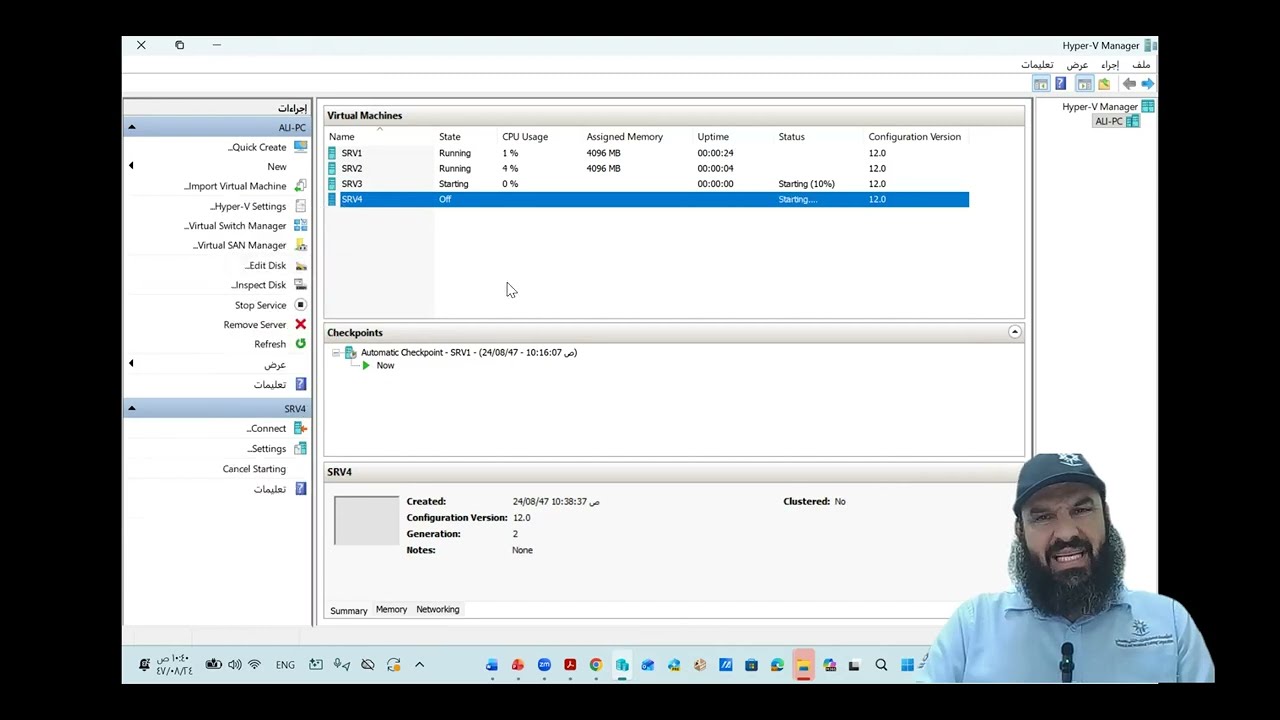This screenshot has width=1280, height=720.
Task: Select the ALI-PC server node in tree
Action: coord(1116,121)
